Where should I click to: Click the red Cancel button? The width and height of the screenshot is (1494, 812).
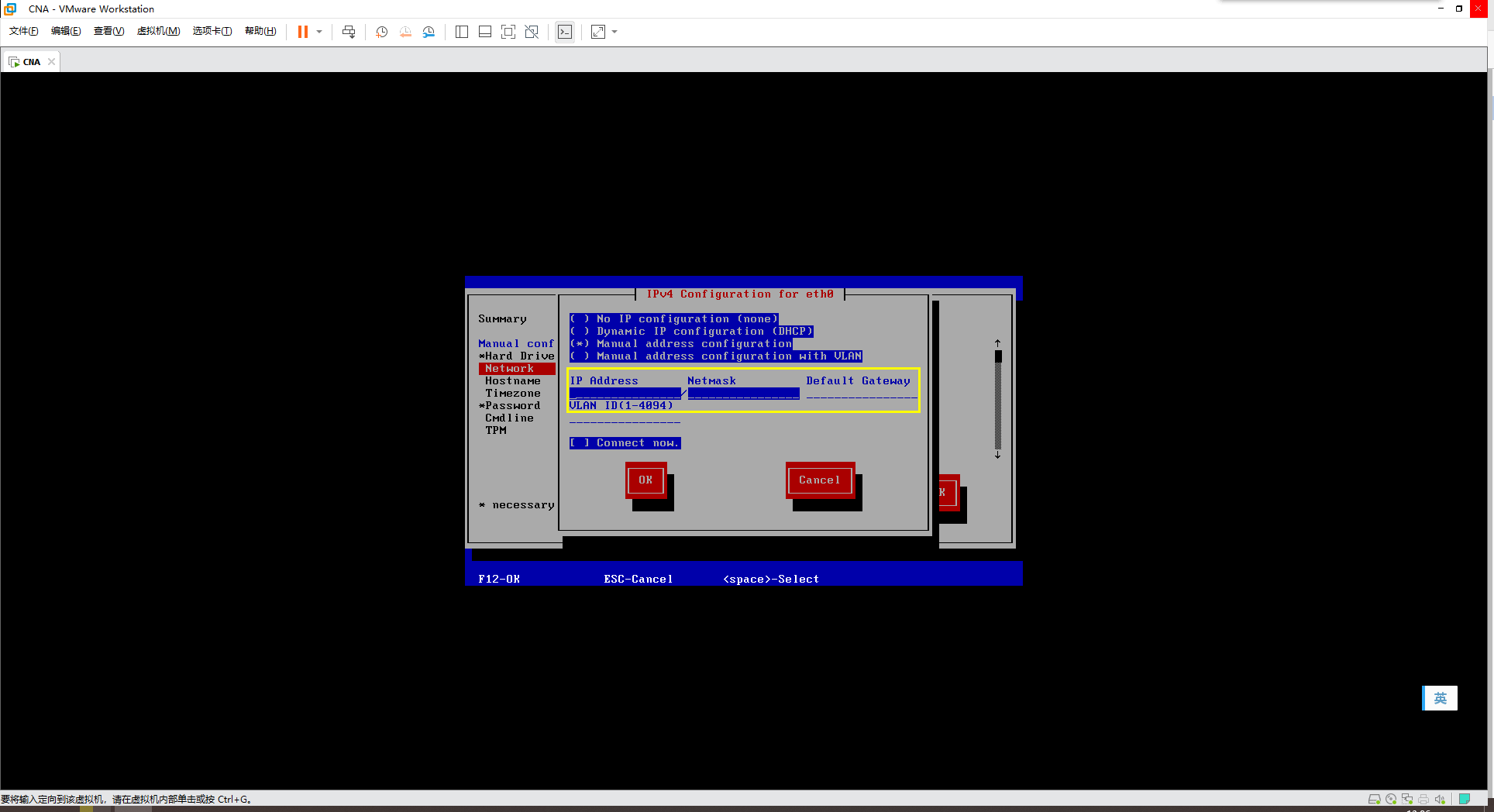[x=820, y=480]
